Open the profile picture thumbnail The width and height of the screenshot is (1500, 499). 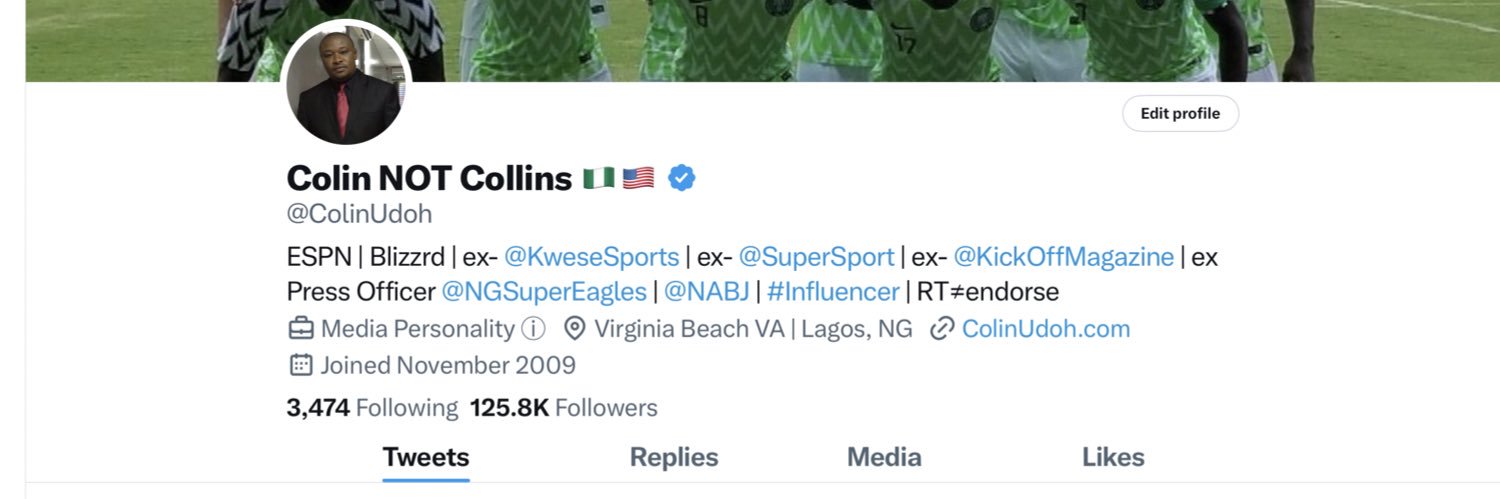[x=345, y=87]
